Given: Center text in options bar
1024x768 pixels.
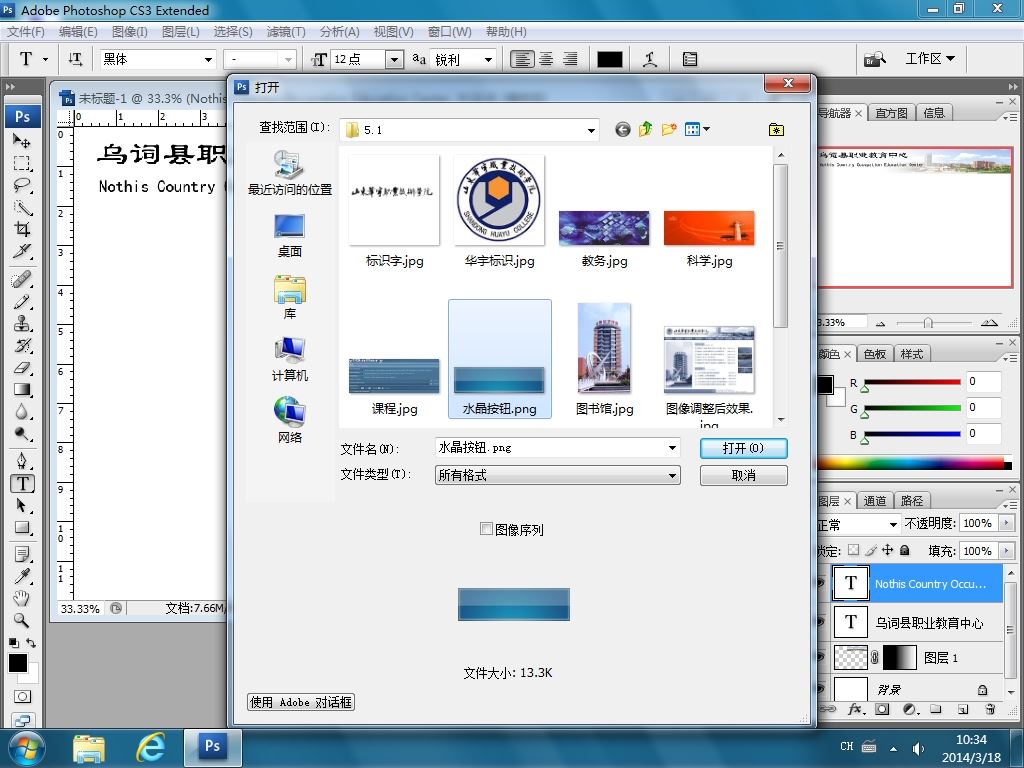Looking at the screenshot, I should point(546,59).
